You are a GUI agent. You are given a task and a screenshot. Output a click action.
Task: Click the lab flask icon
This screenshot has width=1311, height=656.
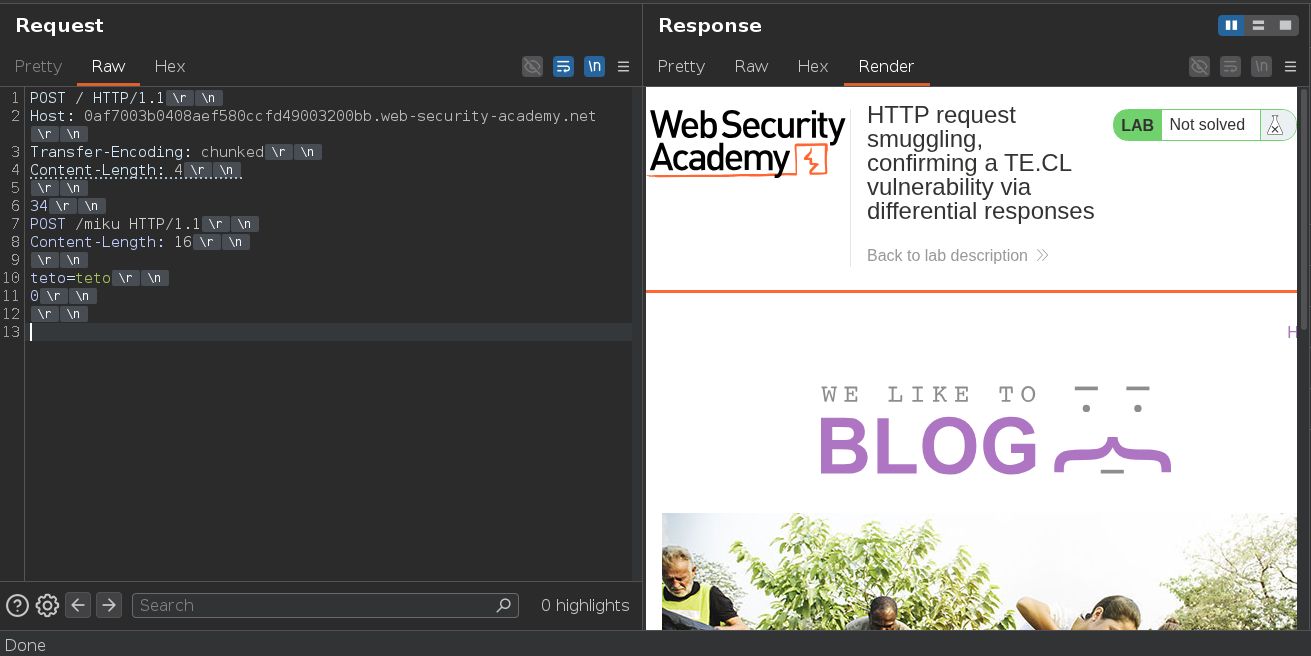(1274, 125)
